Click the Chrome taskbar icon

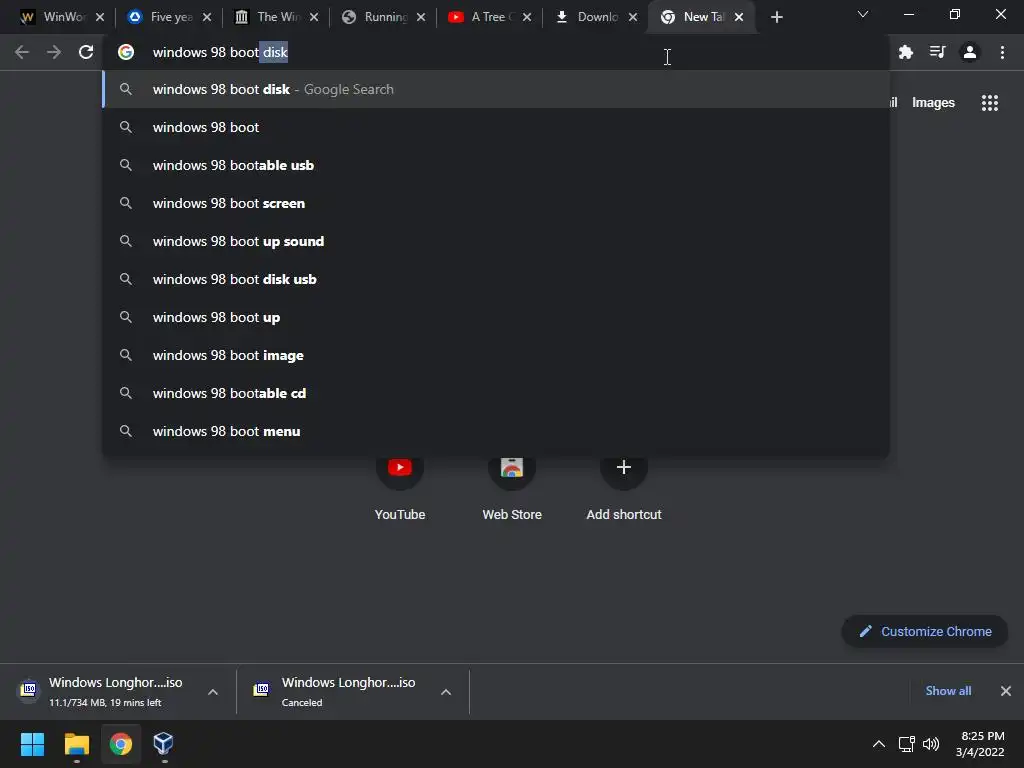pyautogui.click(x=120, y=744)
